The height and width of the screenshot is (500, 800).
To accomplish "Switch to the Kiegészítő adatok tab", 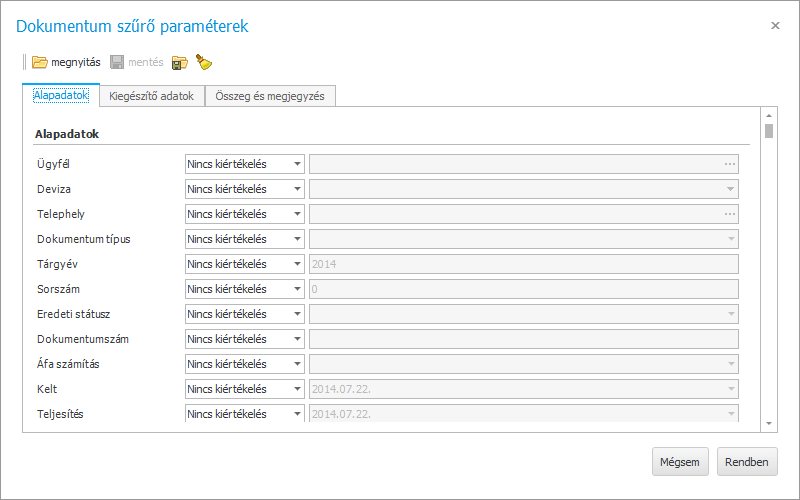I will pyautogui.click(x=152, y=96).
